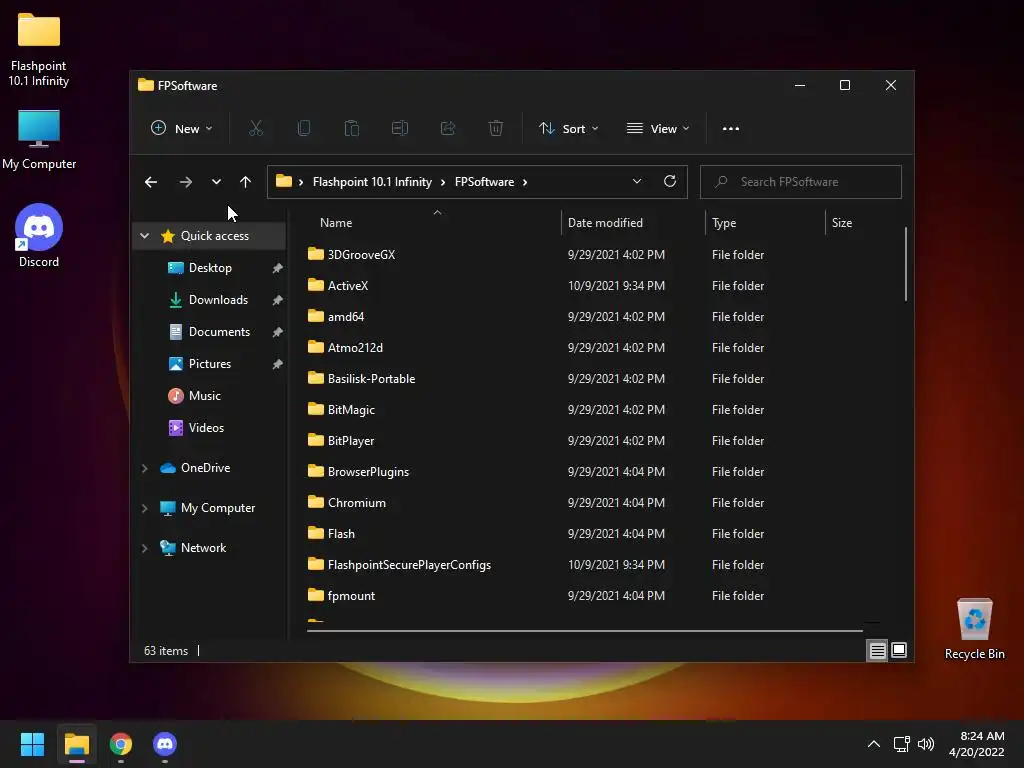The image size is (1024, 768).
Task: Open the New item dropdown
Action: pos(182,129)
